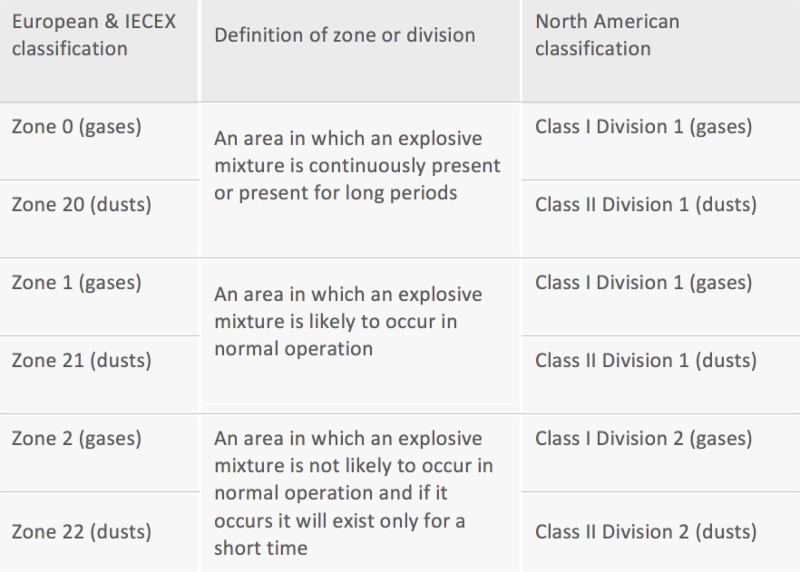Click the 'Zone 20 (dusts)' cell

click(81, 205)
